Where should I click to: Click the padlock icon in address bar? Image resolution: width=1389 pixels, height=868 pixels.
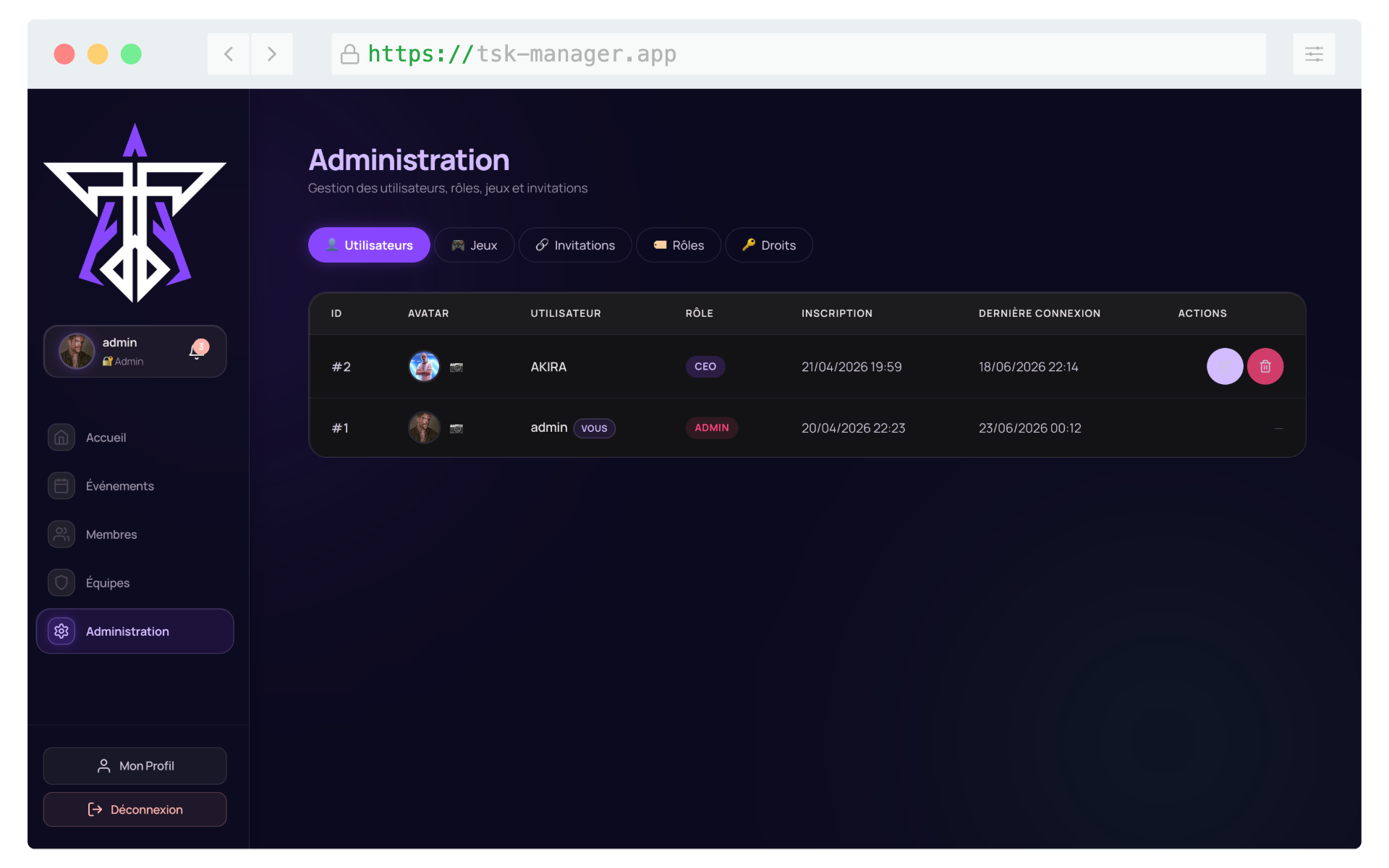click(x=350, y=54)
